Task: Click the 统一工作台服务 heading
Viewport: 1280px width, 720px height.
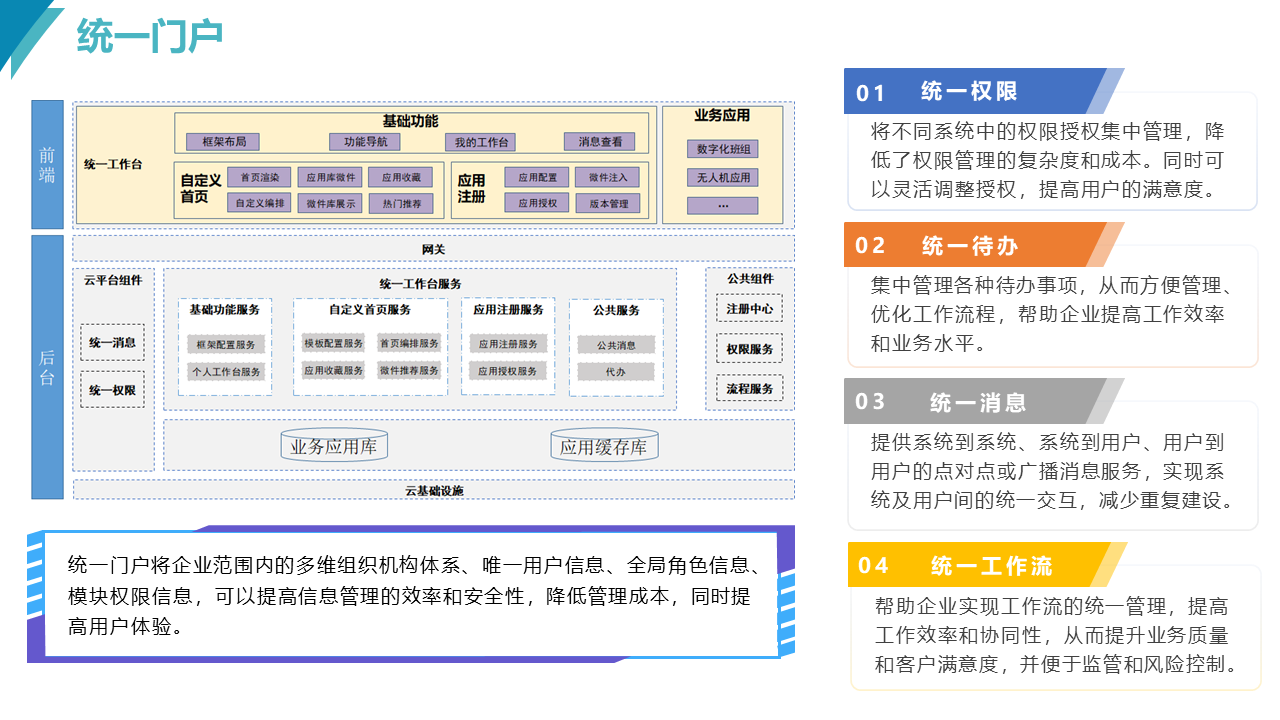Action: (421, 284)
